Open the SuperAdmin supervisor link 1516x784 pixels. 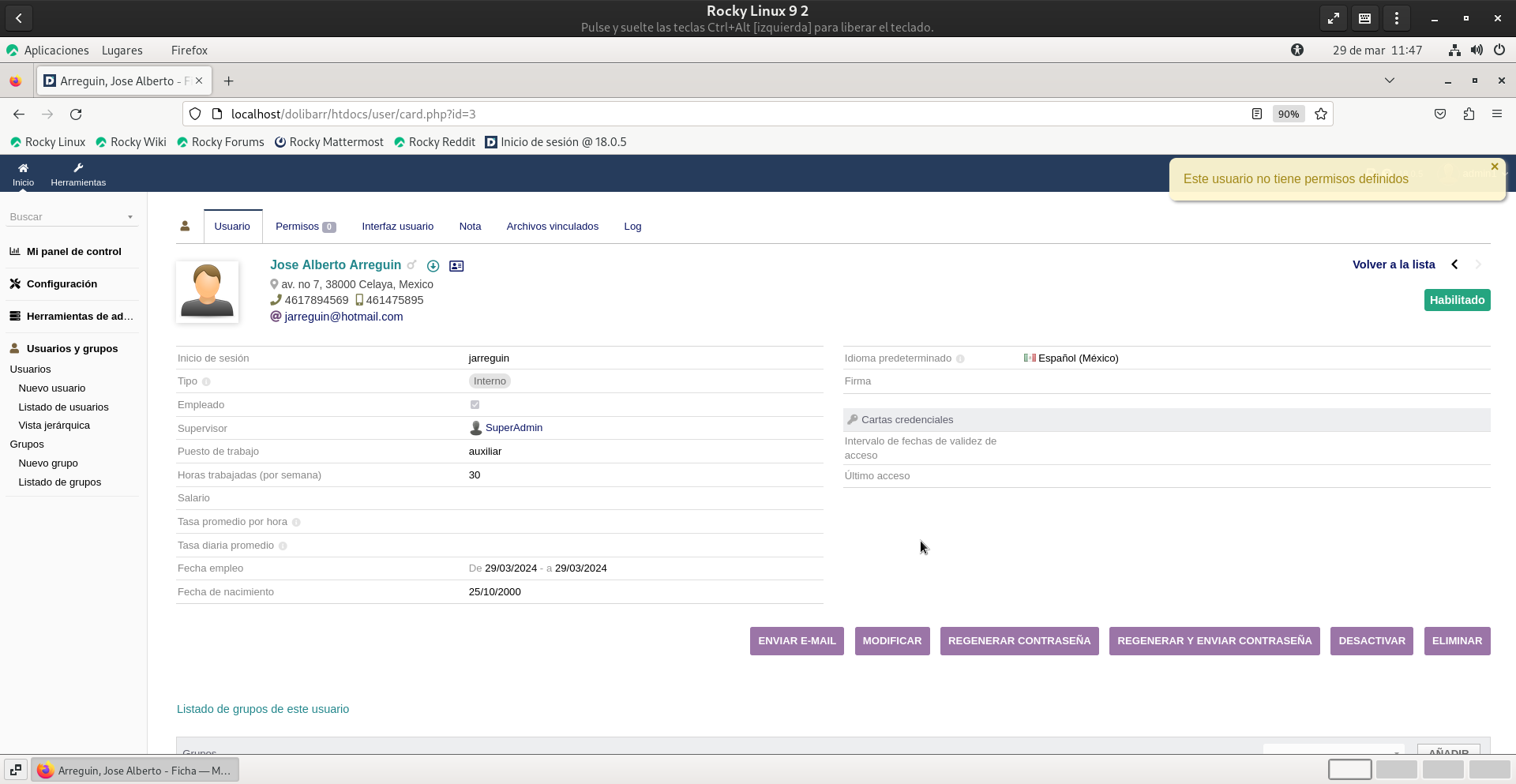[x=513, y=428]
